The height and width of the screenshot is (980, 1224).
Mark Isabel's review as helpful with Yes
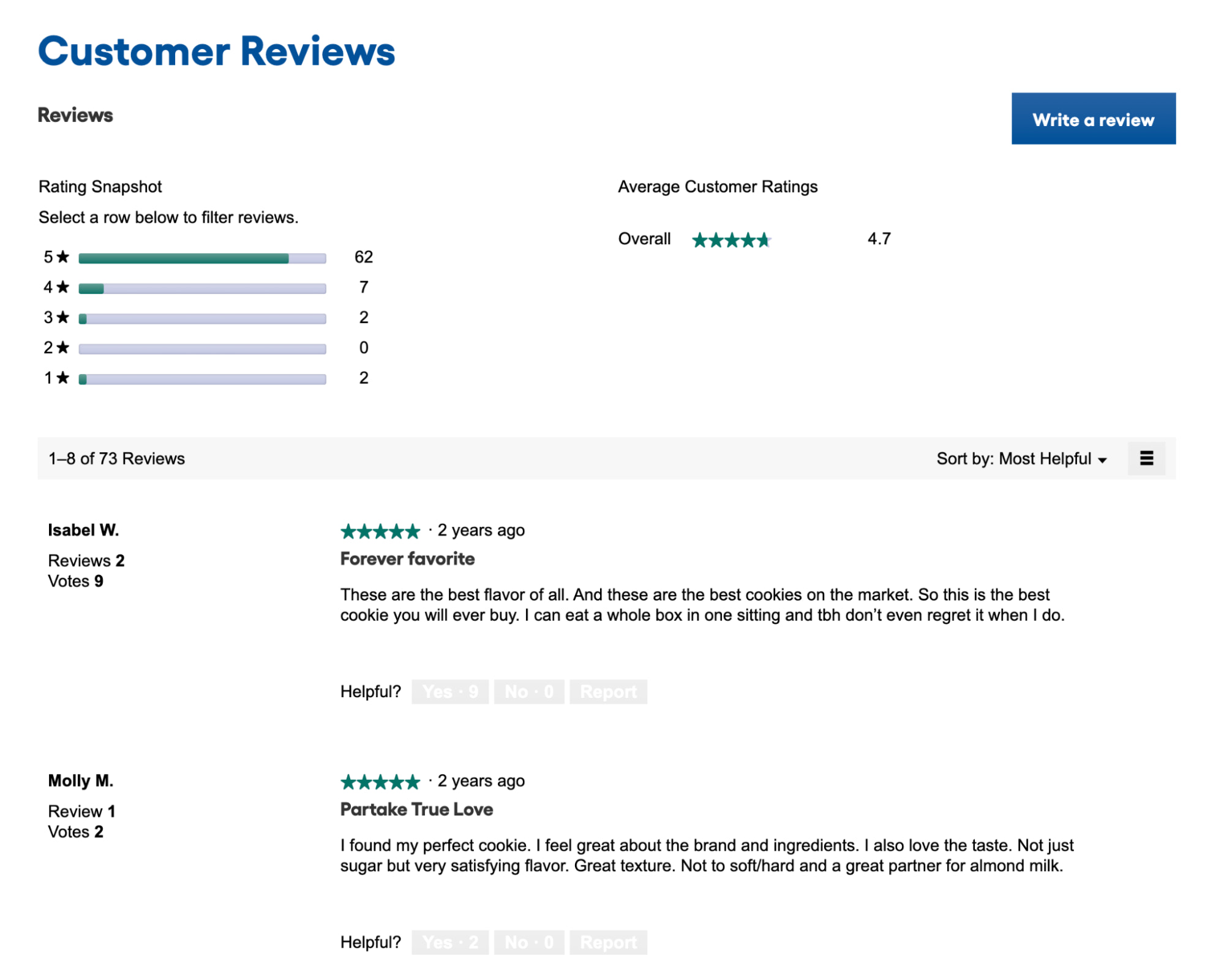pos(450,691)
